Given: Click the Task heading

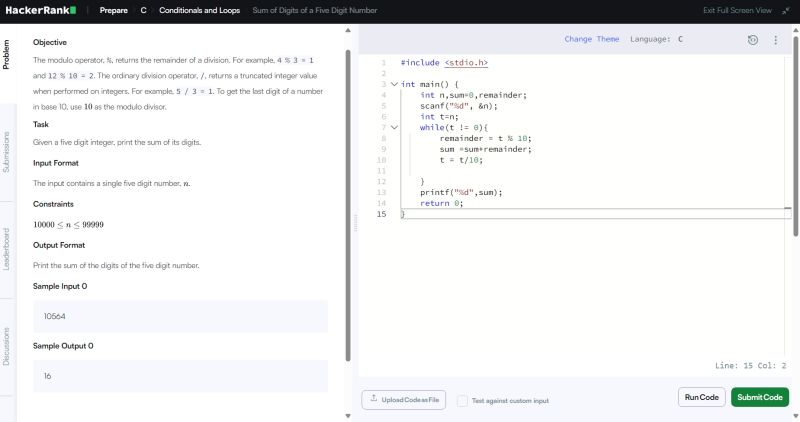Looking at the screenshot, I should [41, 125].
